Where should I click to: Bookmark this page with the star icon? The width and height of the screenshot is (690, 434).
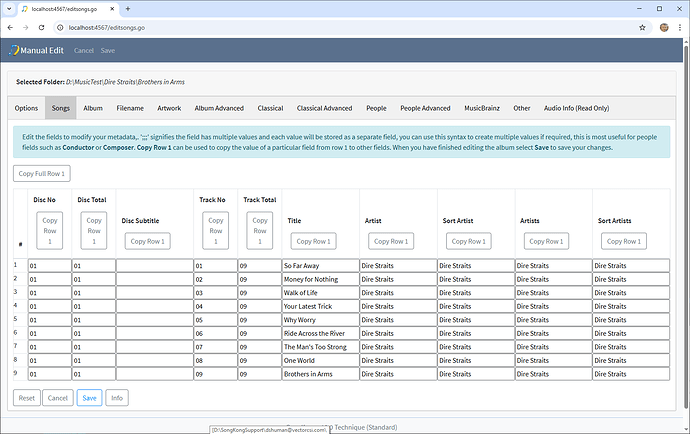pos(642,27)
